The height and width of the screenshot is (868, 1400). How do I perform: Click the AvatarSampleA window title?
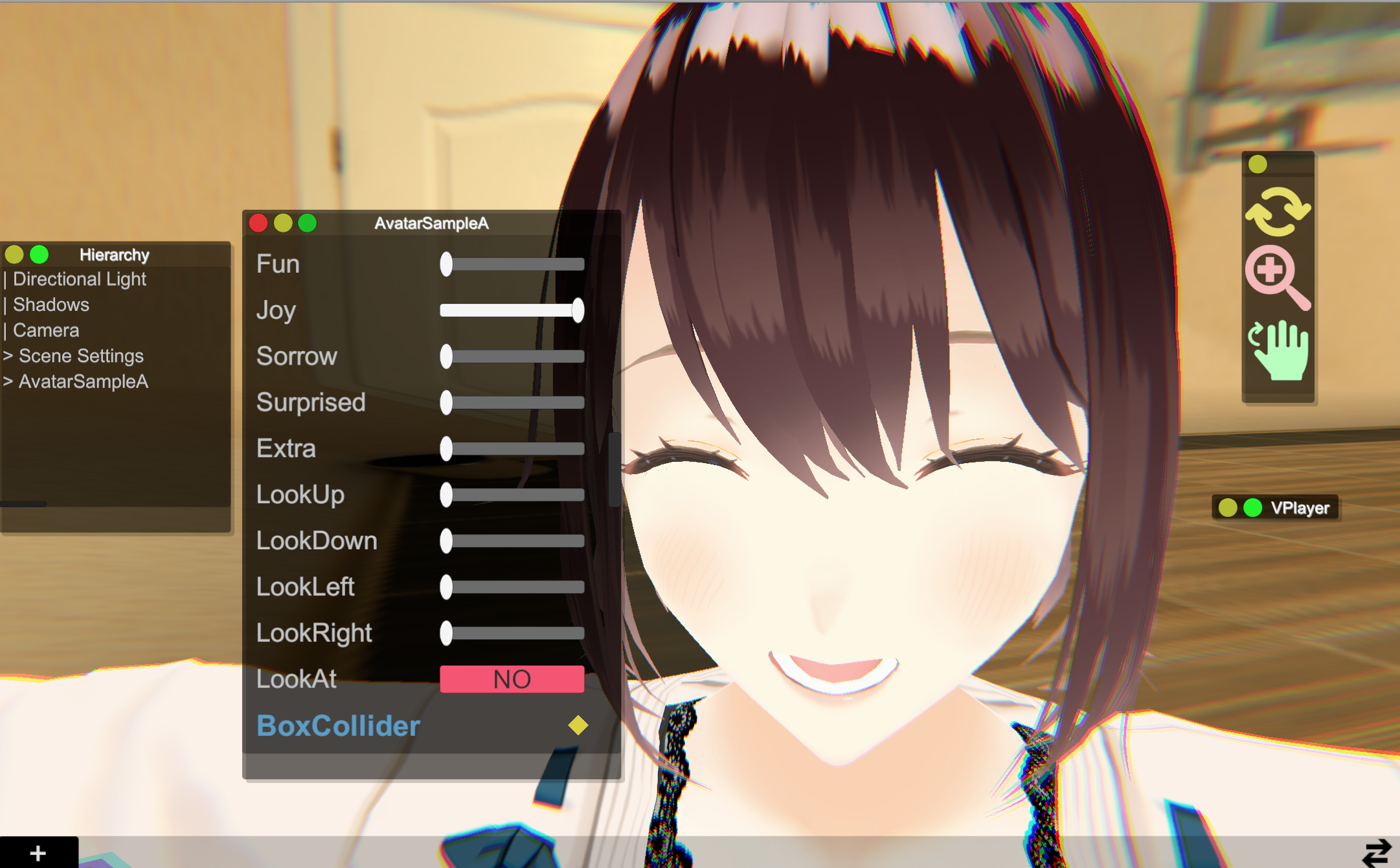click(431, 223)
